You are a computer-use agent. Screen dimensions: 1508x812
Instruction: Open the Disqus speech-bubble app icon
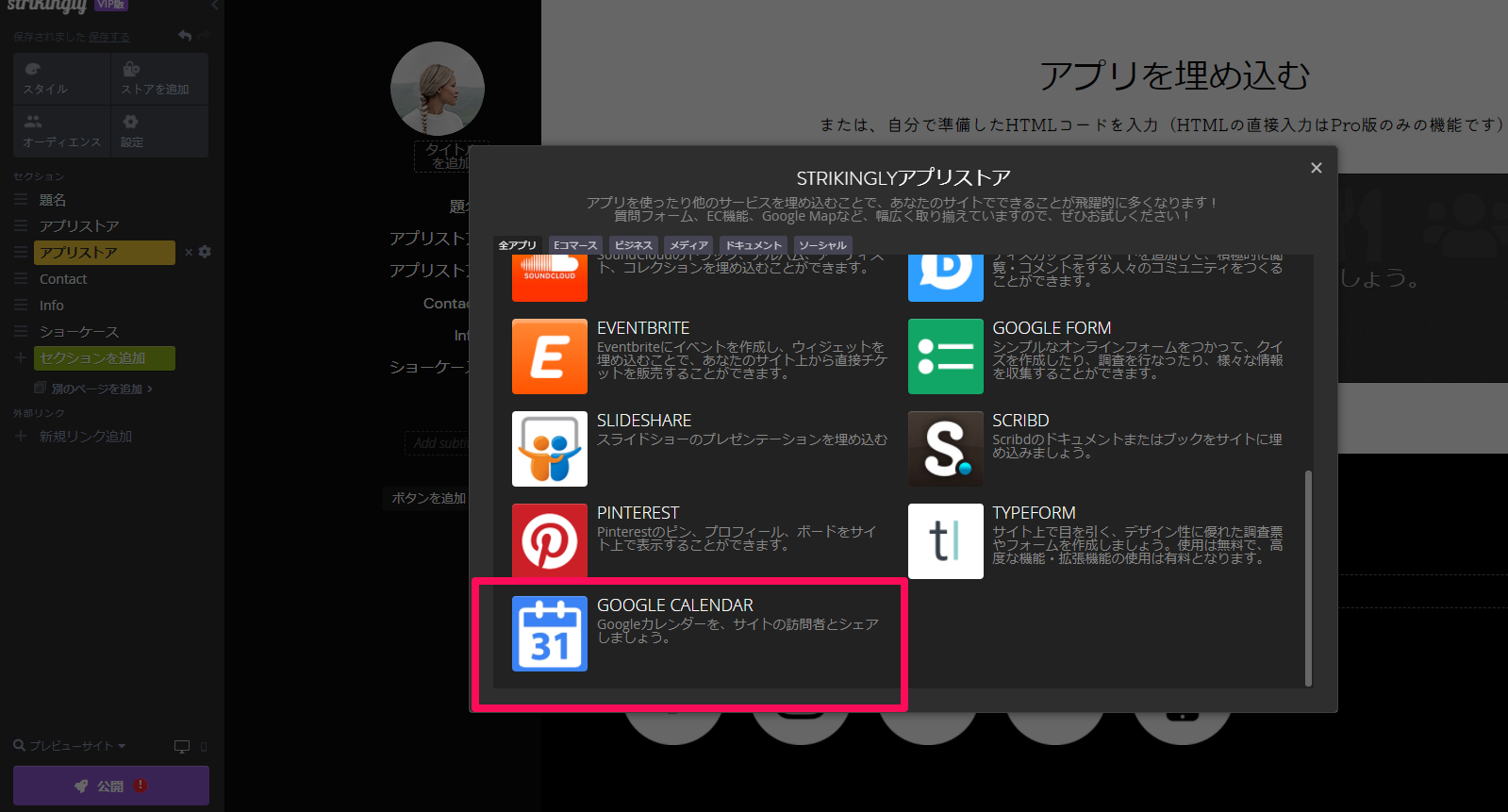945,277
